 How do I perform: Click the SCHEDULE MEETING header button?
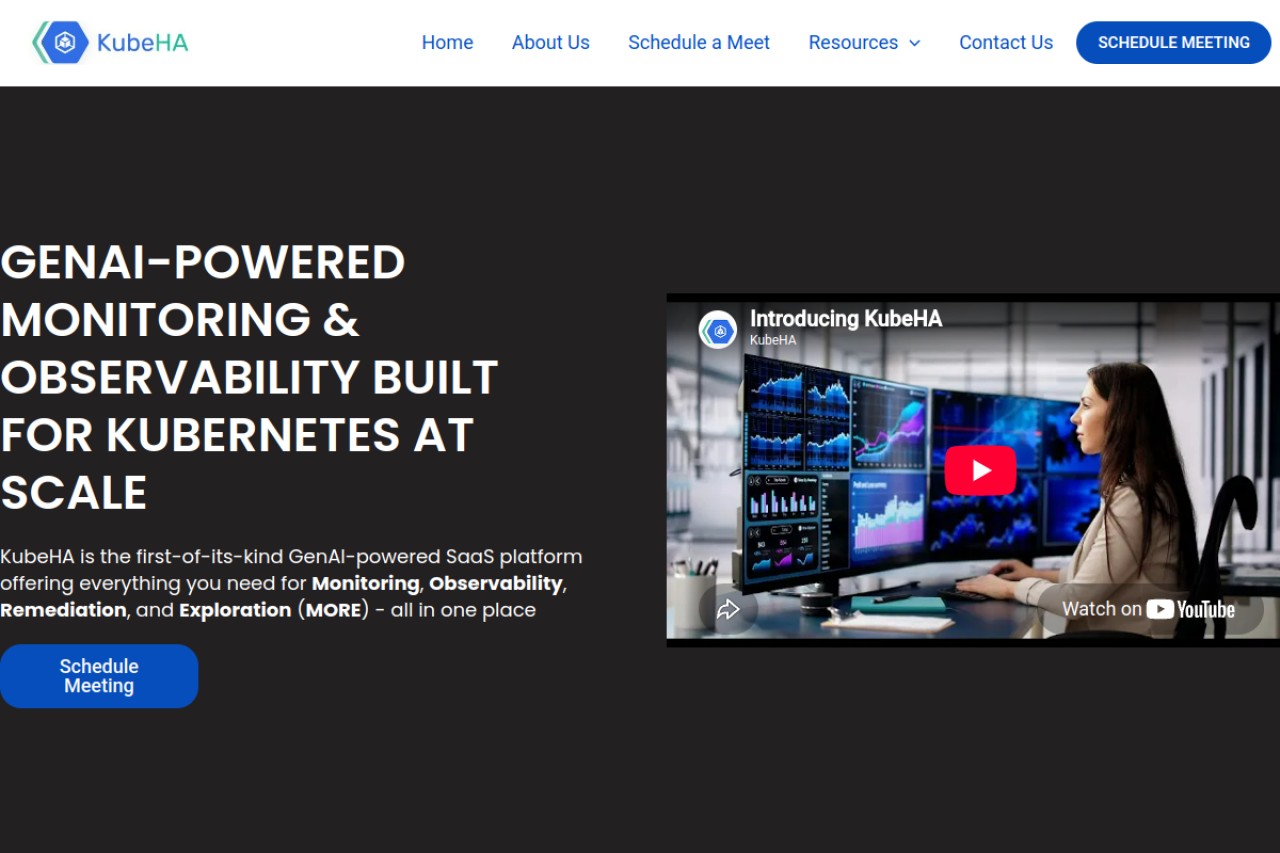pyautogui.click(x=1174, y=43)
